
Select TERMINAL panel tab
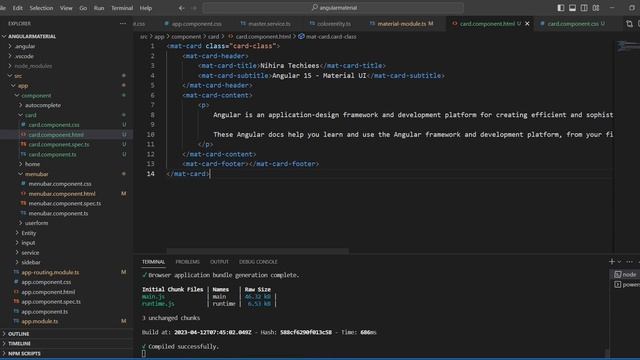coord(153,262)
